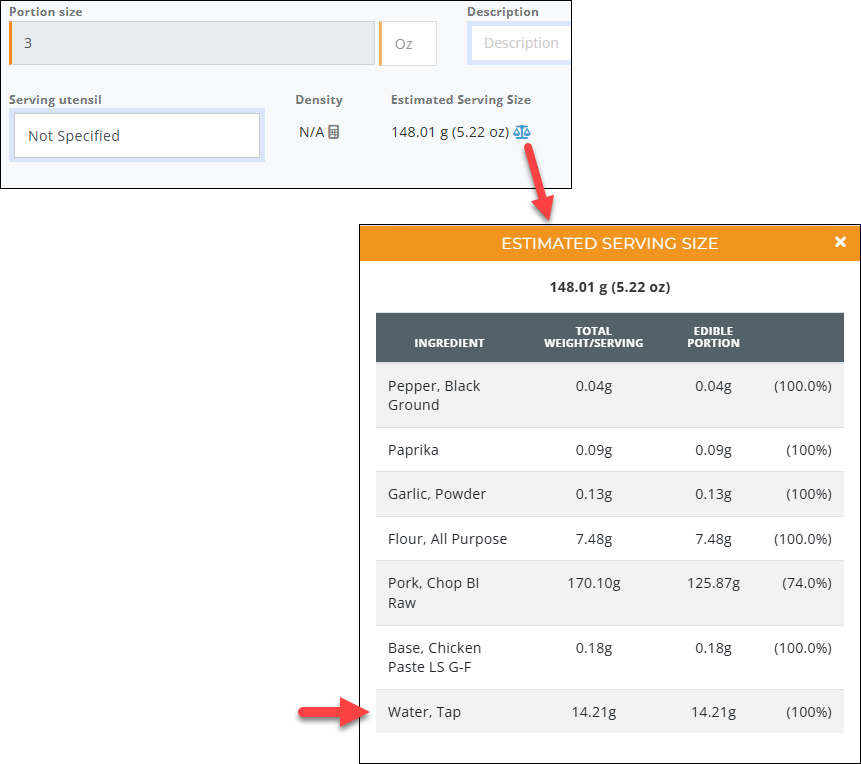Click the Black Pepper total weight 0.04g
Viewport: 861px width, 764px height.
point(594,386)
